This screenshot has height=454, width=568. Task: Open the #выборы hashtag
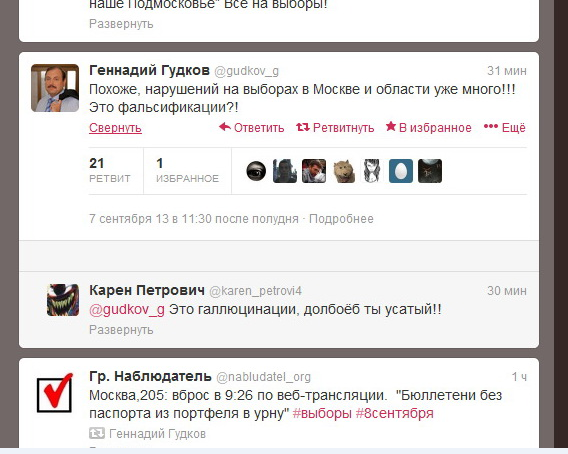tap(322, 413)
